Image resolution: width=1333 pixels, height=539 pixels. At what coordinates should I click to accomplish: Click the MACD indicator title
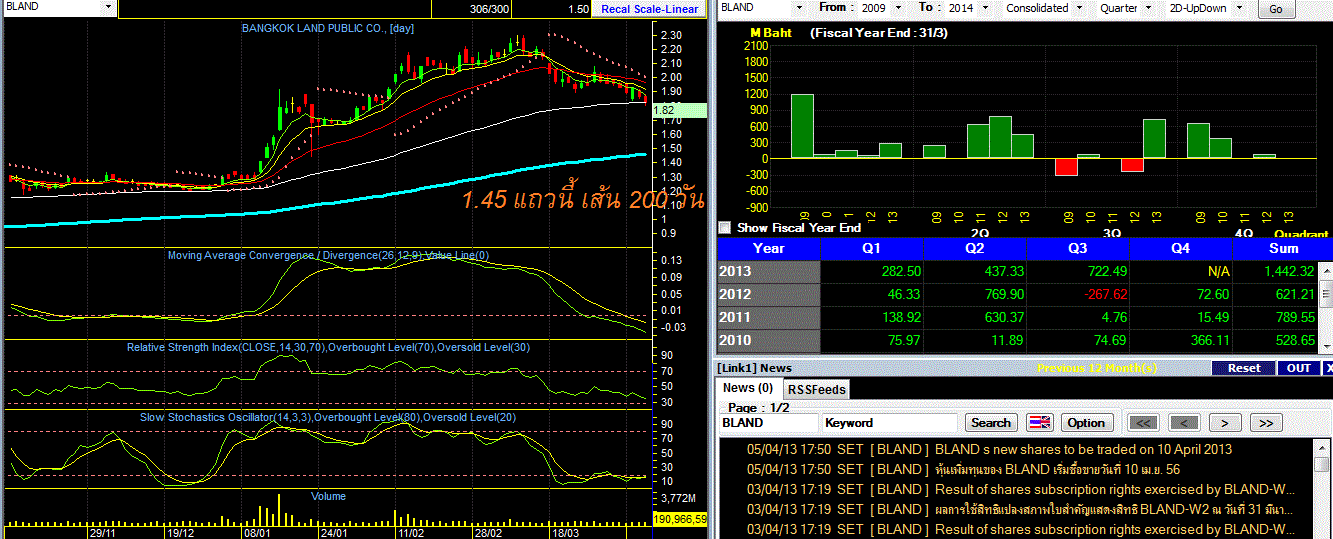(x=328, y=256)
